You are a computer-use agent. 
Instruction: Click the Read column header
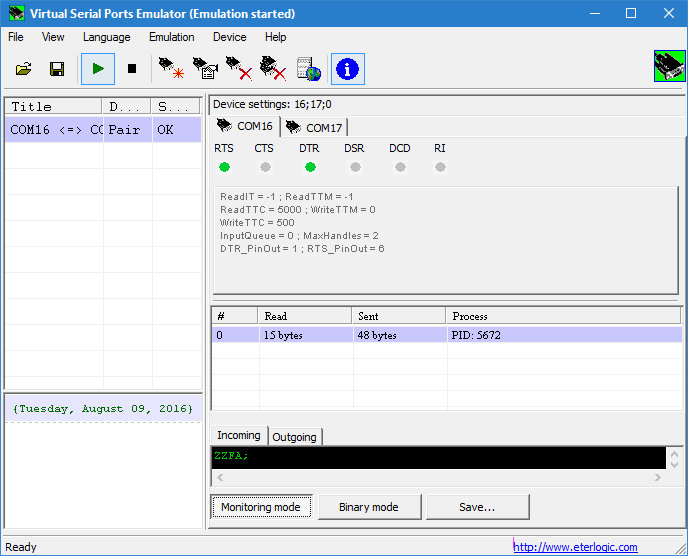click(x=305, y=316)
